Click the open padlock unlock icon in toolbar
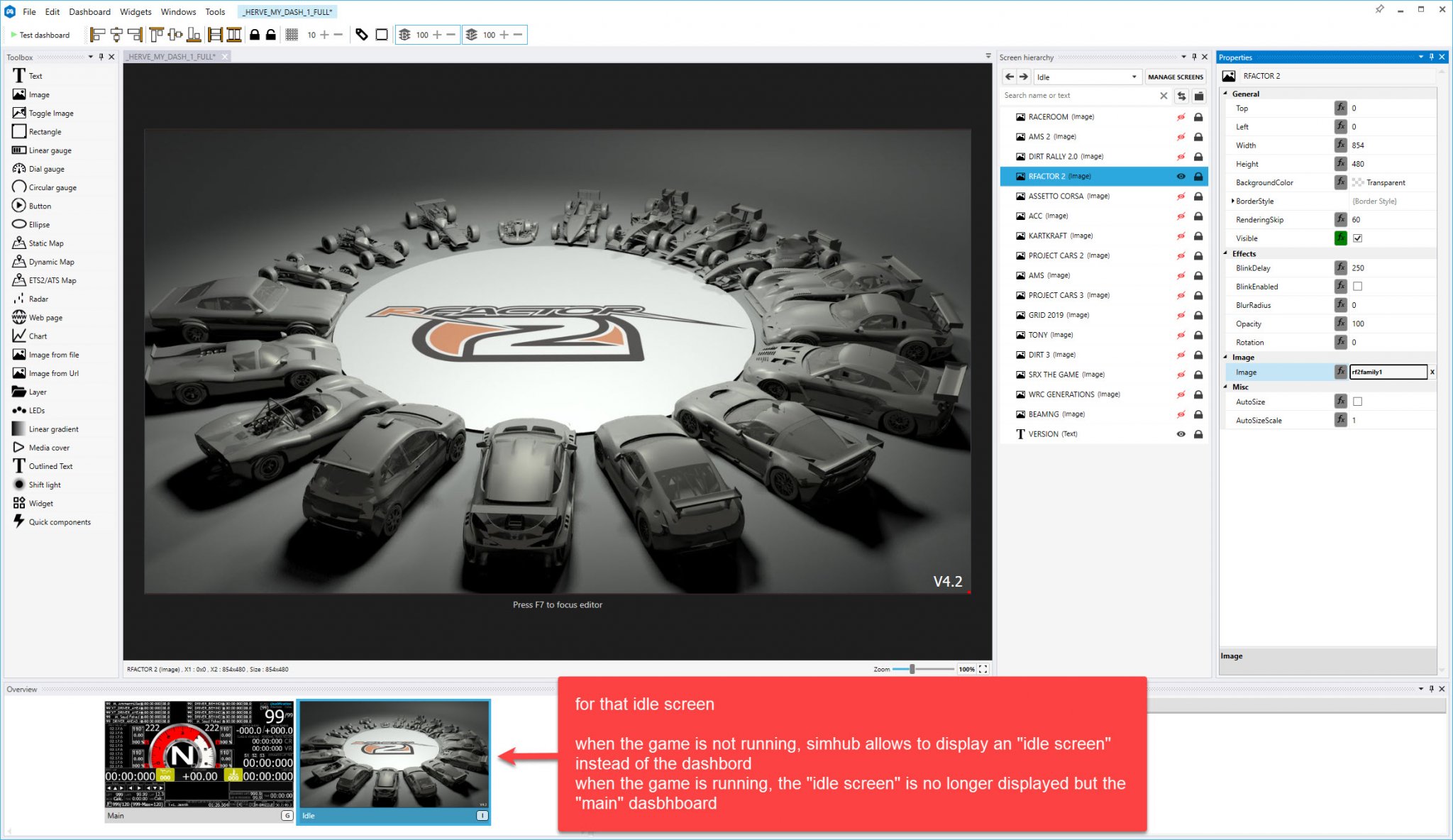 click(x=271, y=35)
